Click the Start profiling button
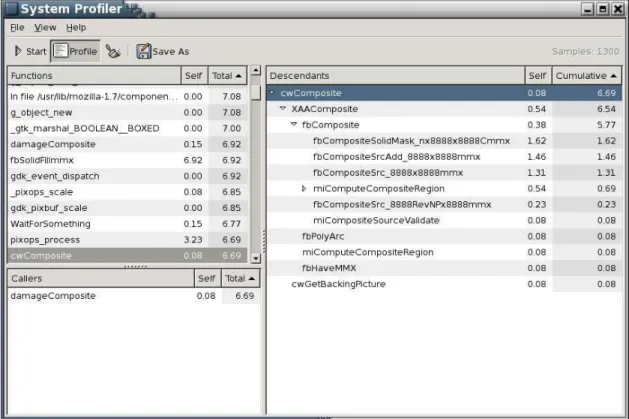Screen dimensions: 629x419 (30, 51)
